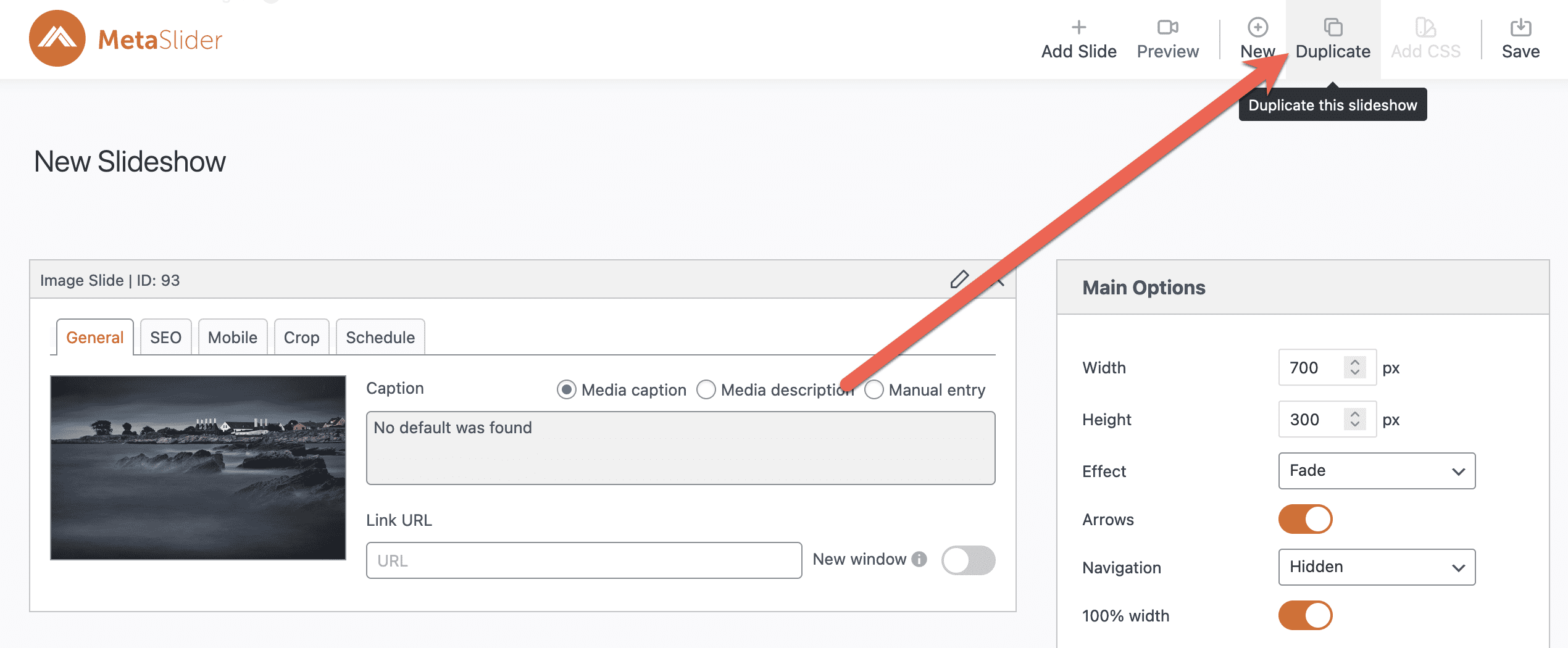Click the pencil edit icon on slide
1568x648 pixels.
point(959,280)
